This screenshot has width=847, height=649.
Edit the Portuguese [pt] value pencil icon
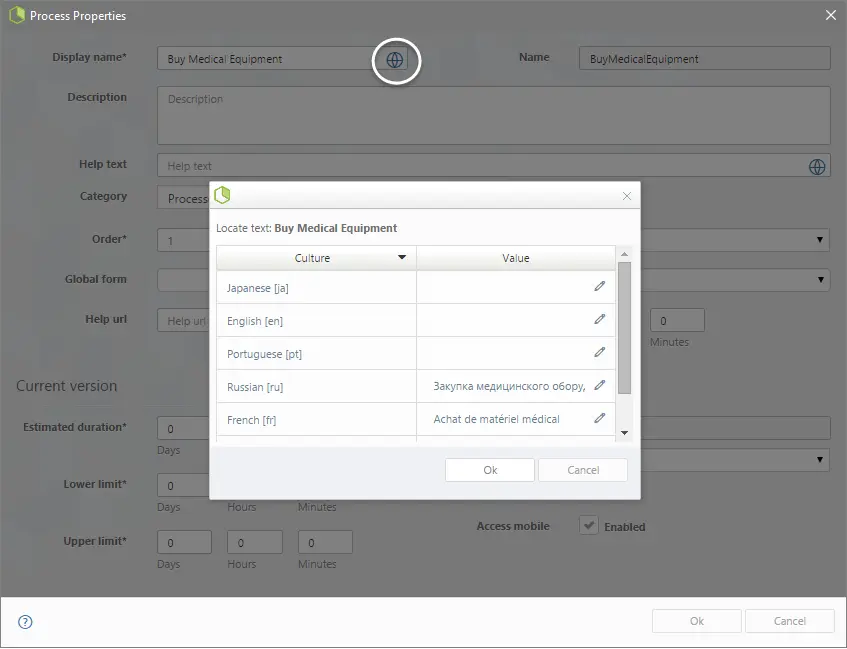coord(600,352)
